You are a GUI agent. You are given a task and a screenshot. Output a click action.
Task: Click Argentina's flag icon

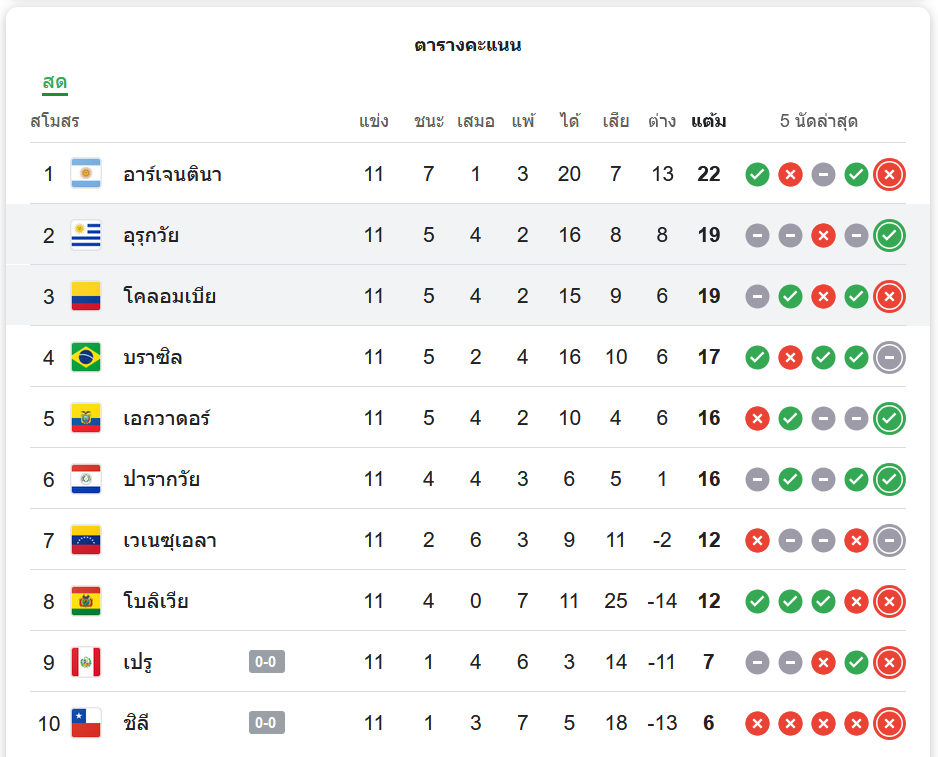click(86, 174)
